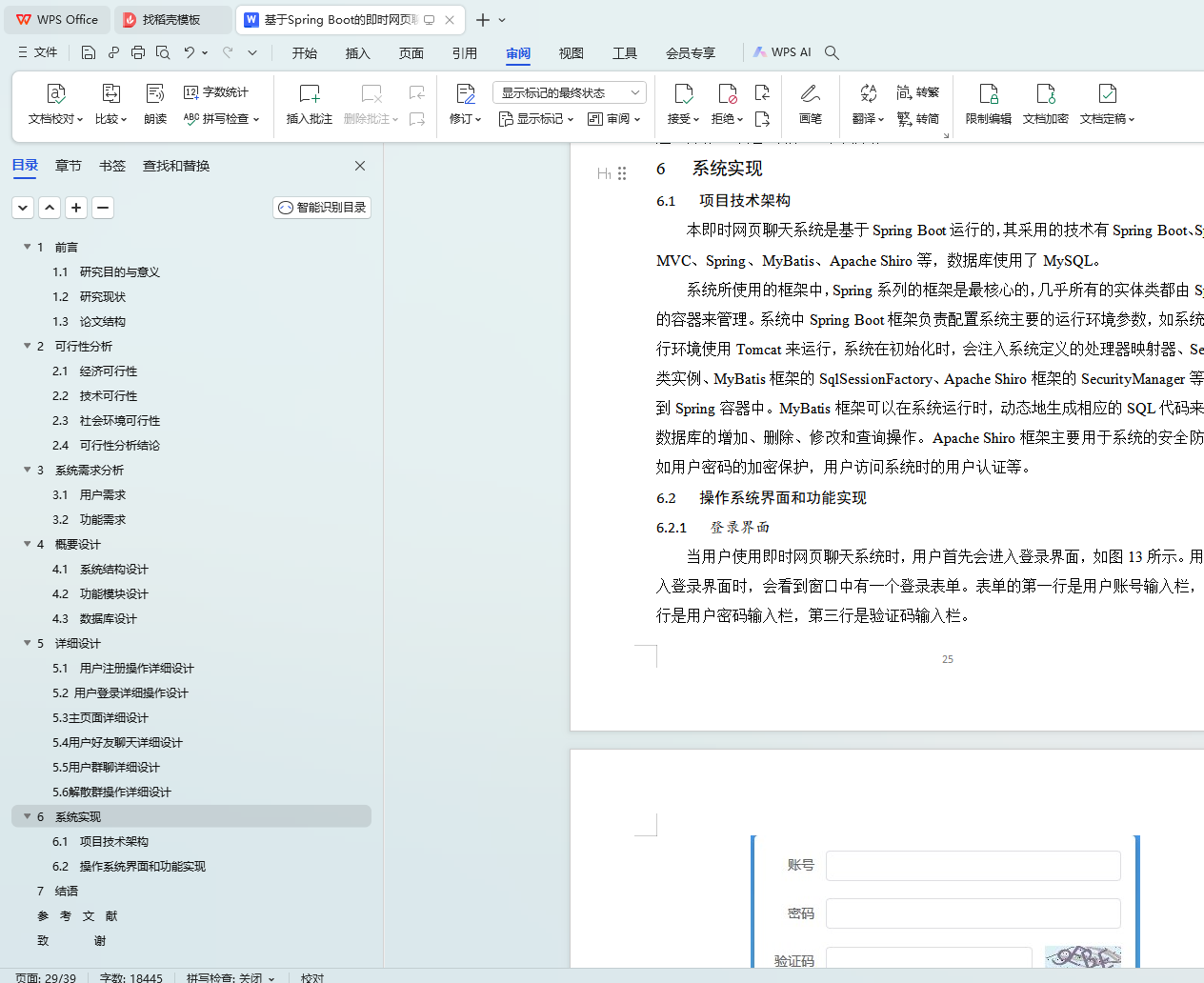Switch to the 引用 ribbon tab
Image resolution: width=1204 pixels, height=983 pixels.
pyautogui.click(x=465, y=53)
